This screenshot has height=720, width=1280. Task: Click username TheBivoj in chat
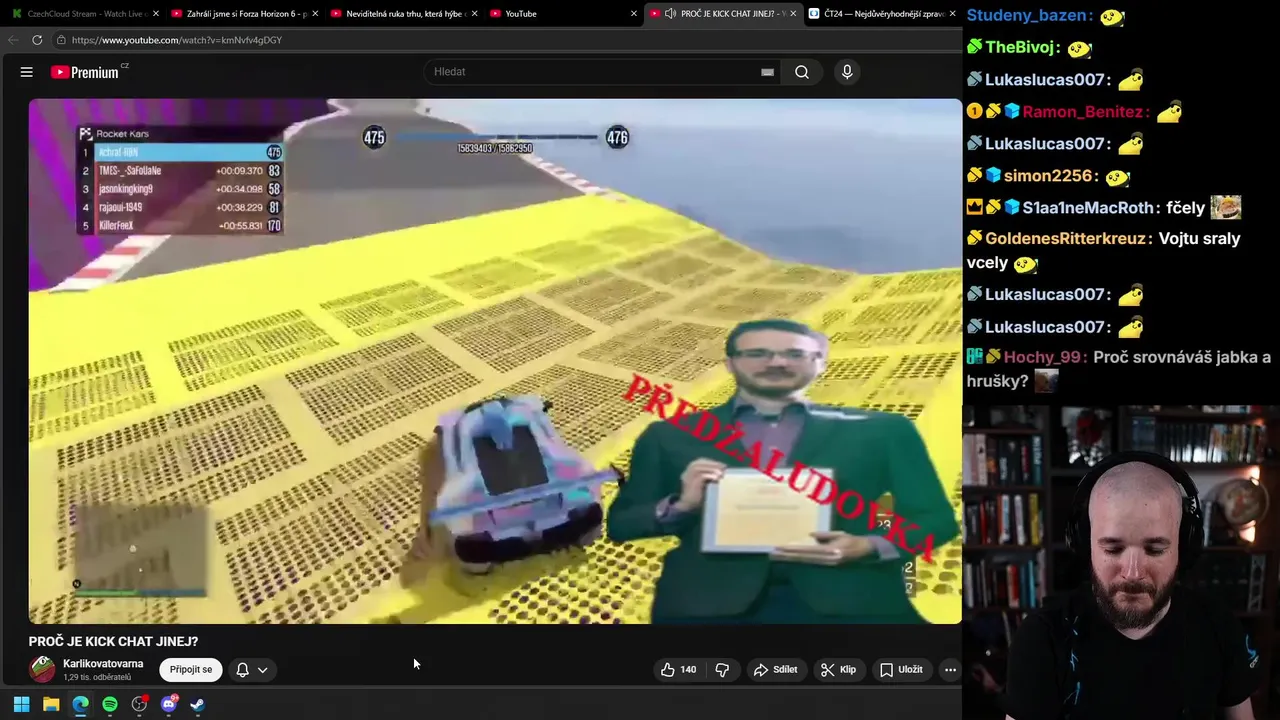pyautogui.click(x=1020, y=47)
